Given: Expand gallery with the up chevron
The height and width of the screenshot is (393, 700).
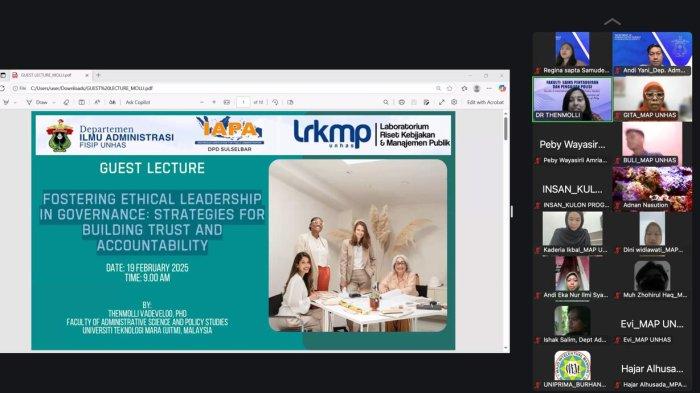Looking at the screenshot, I should coord(612,21).
